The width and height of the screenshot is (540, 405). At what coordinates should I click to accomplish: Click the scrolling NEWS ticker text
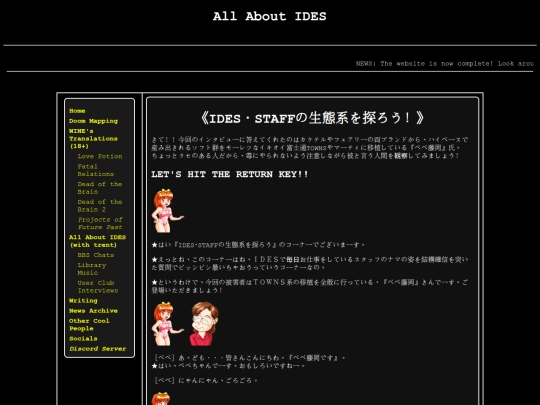445,64
